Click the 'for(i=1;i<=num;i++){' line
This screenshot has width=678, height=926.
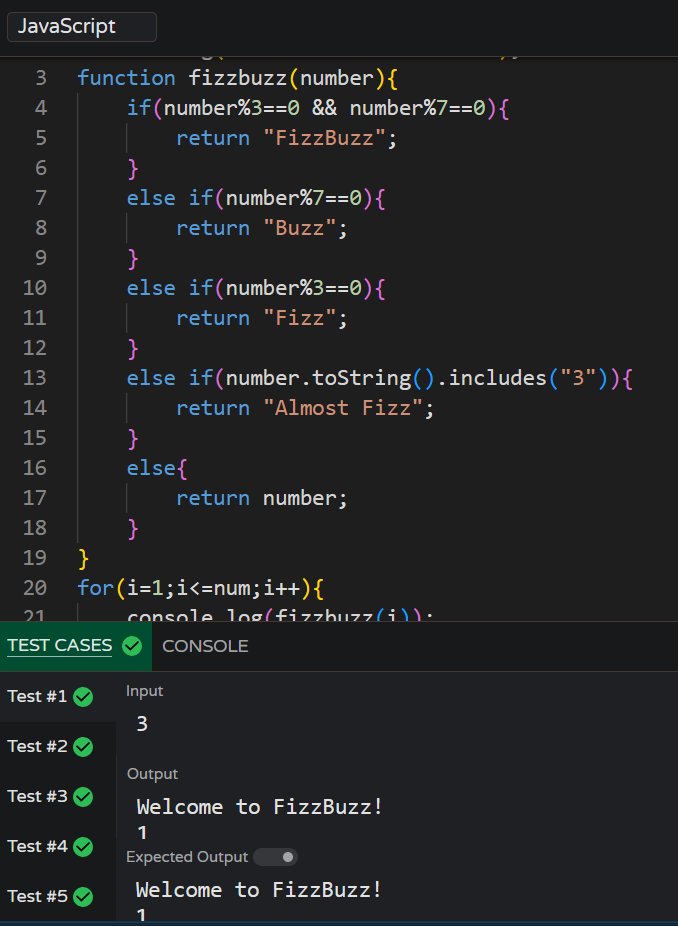coord(201,588)
